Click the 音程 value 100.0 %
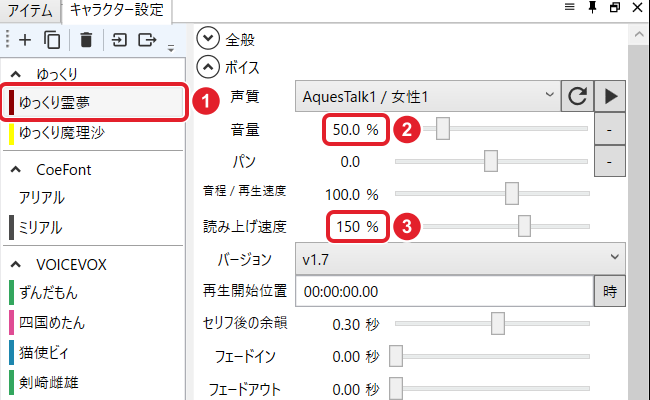Image resolution: width=650 pixels, height=400 pixels. (352, 194)
